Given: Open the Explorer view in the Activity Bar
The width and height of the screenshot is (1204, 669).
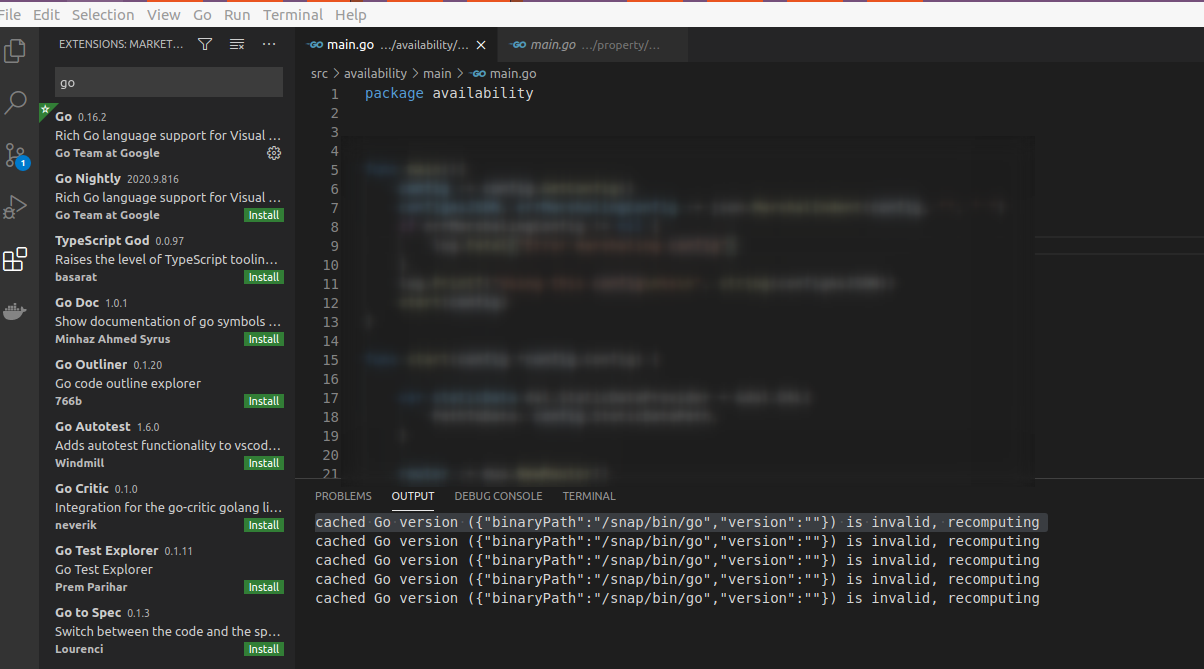Looking at the screenshot, I should click(x=15, y=50).
